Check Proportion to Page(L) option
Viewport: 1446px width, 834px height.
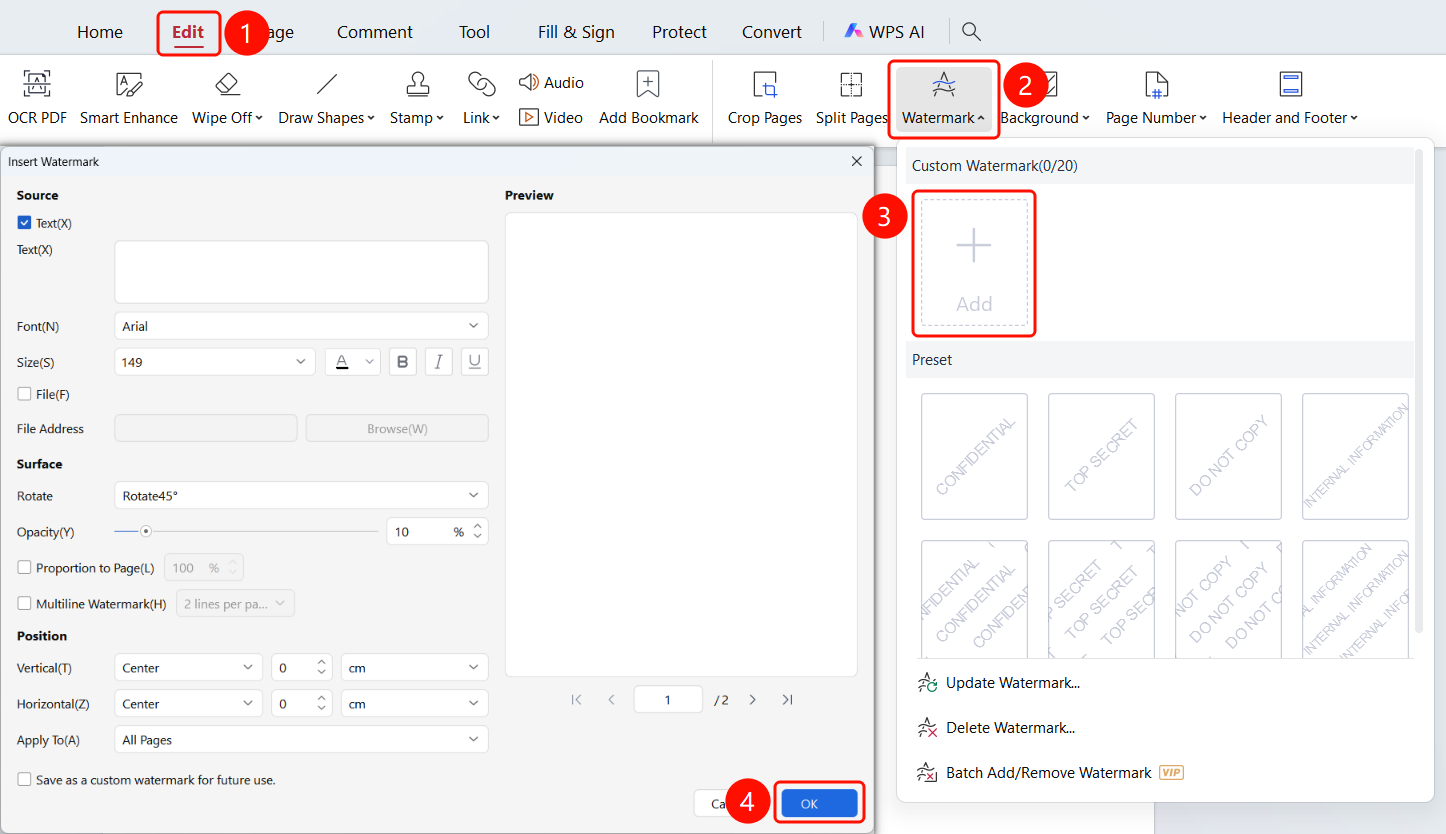(x=25, y=568)
